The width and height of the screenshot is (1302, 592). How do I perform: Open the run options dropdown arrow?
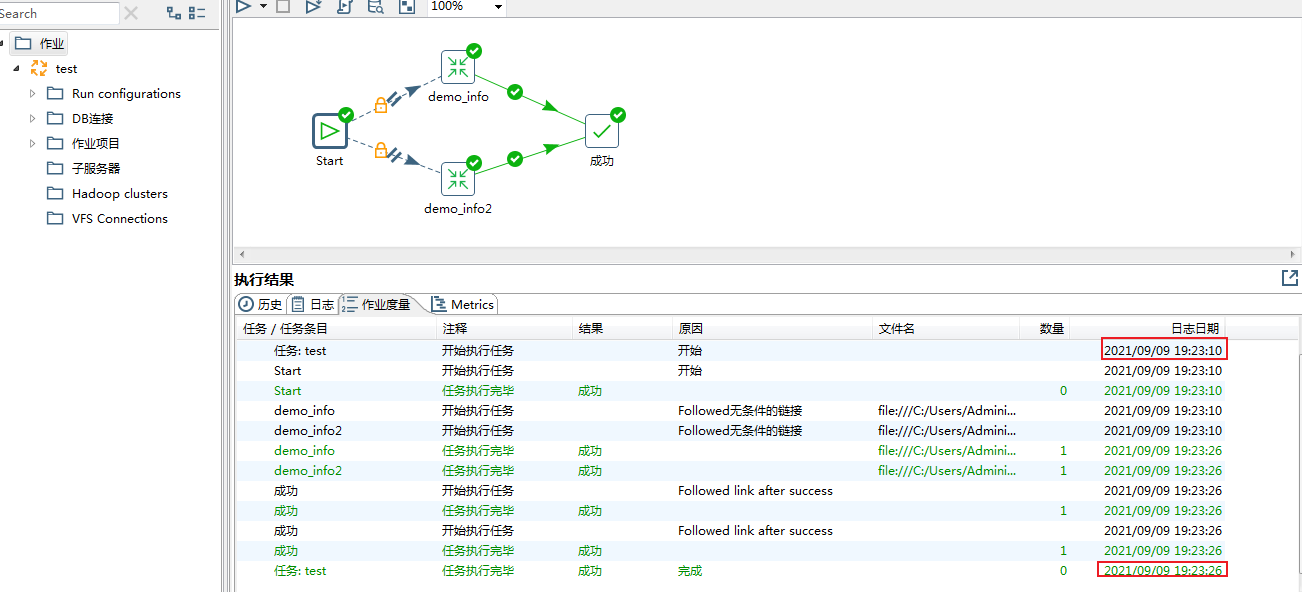tap(263, 6)
